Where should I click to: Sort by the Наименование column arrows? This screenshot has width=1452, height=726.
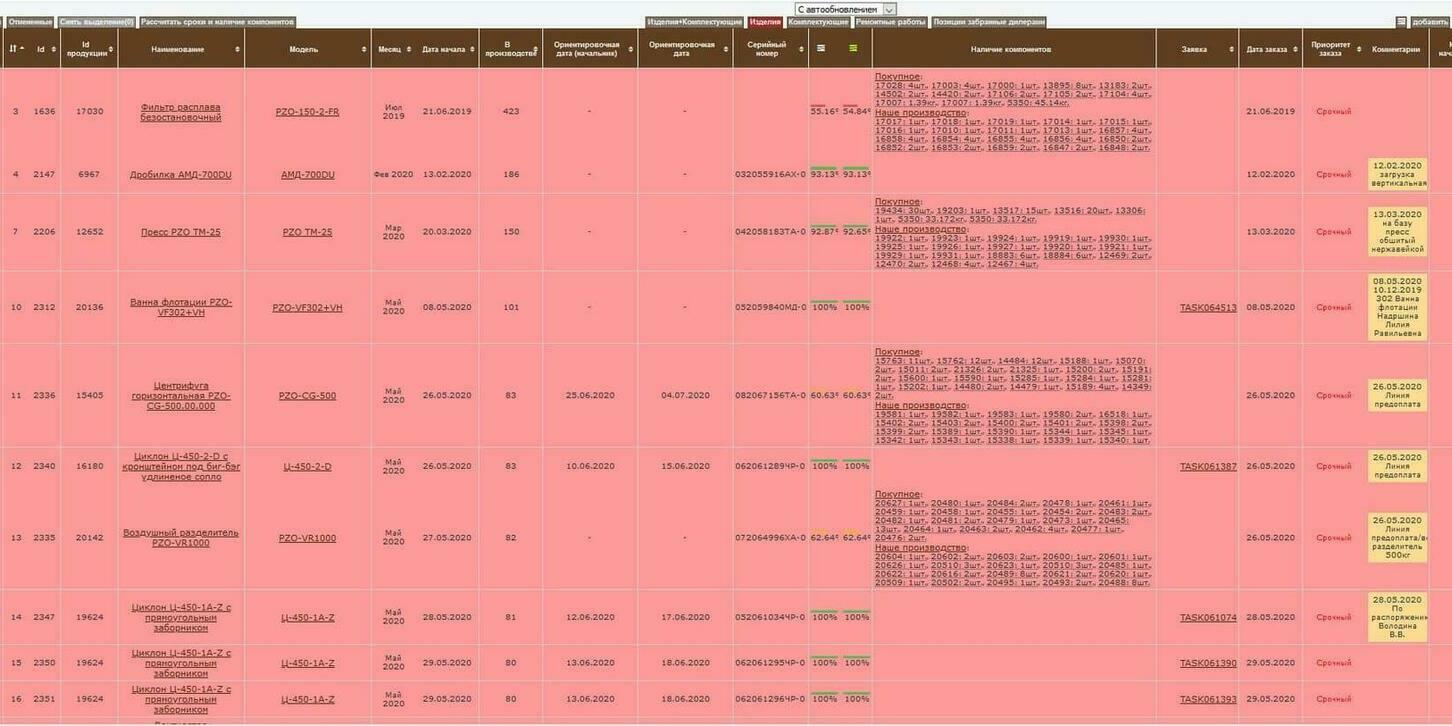pos(237,49)
